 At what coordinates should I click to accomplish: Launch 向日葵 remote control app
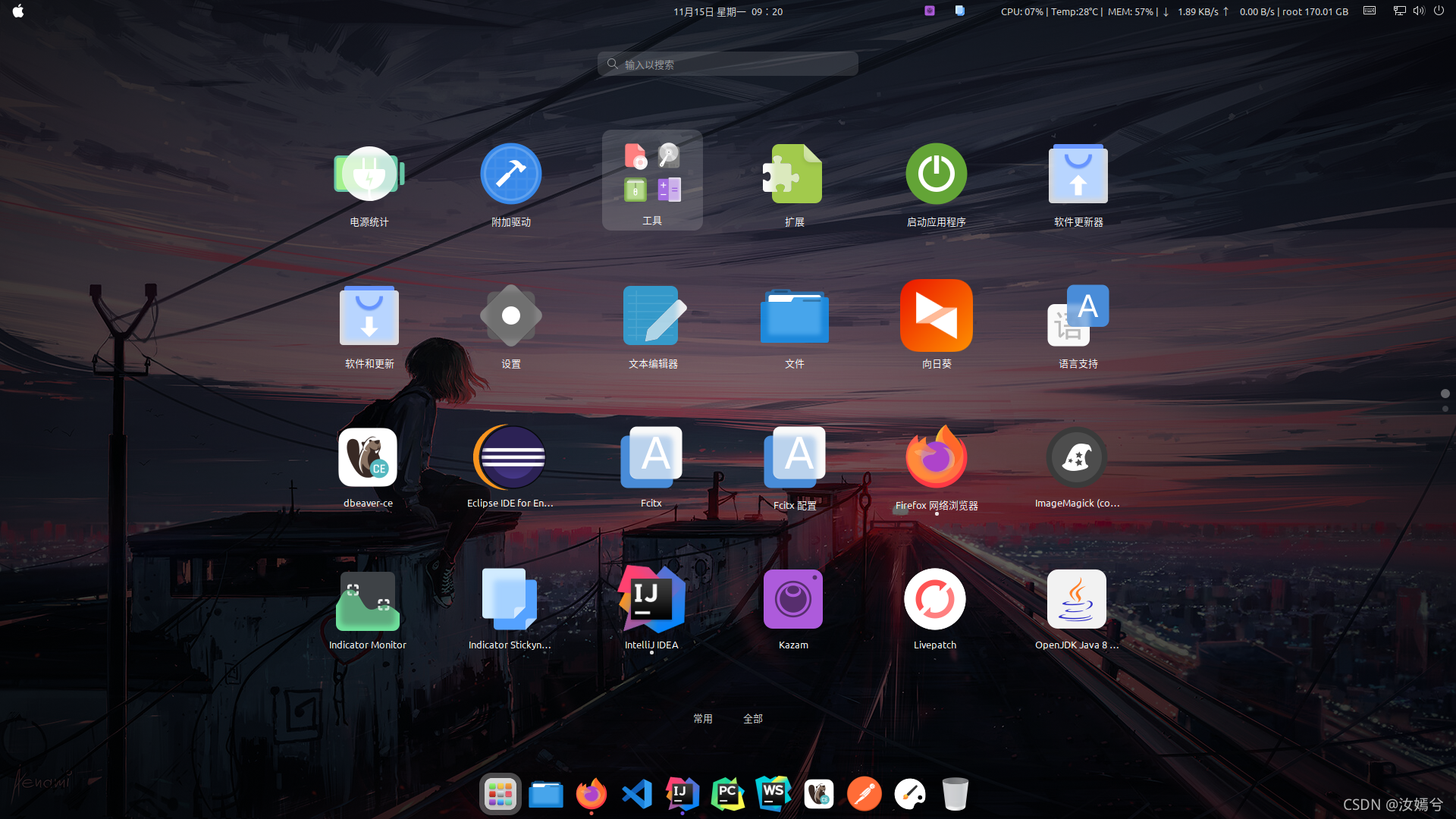pos(937,315)
